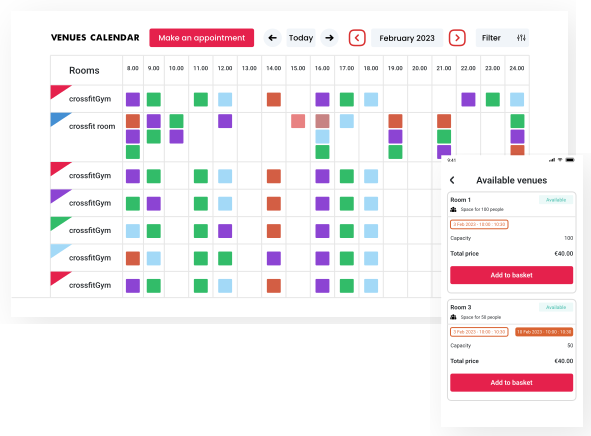Click the blue flag of crossfit room
Viewport: 591px width, 436px height.
(59, 118)
